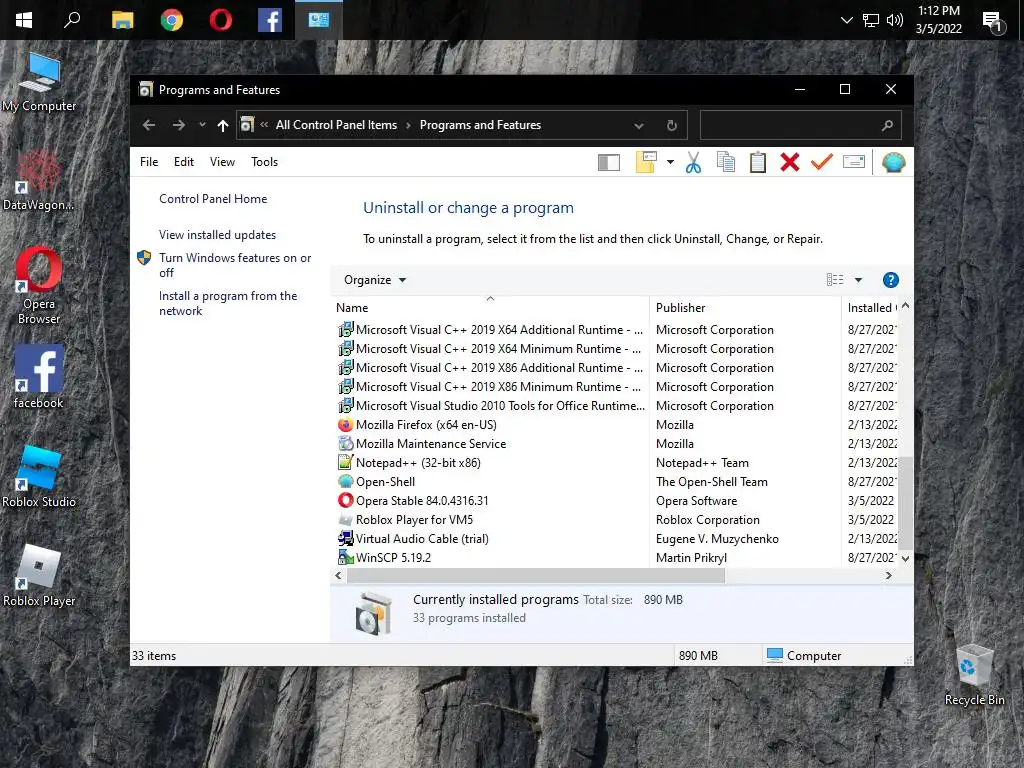Toggle the navigation pane toolbar icon

click(609, 163)
